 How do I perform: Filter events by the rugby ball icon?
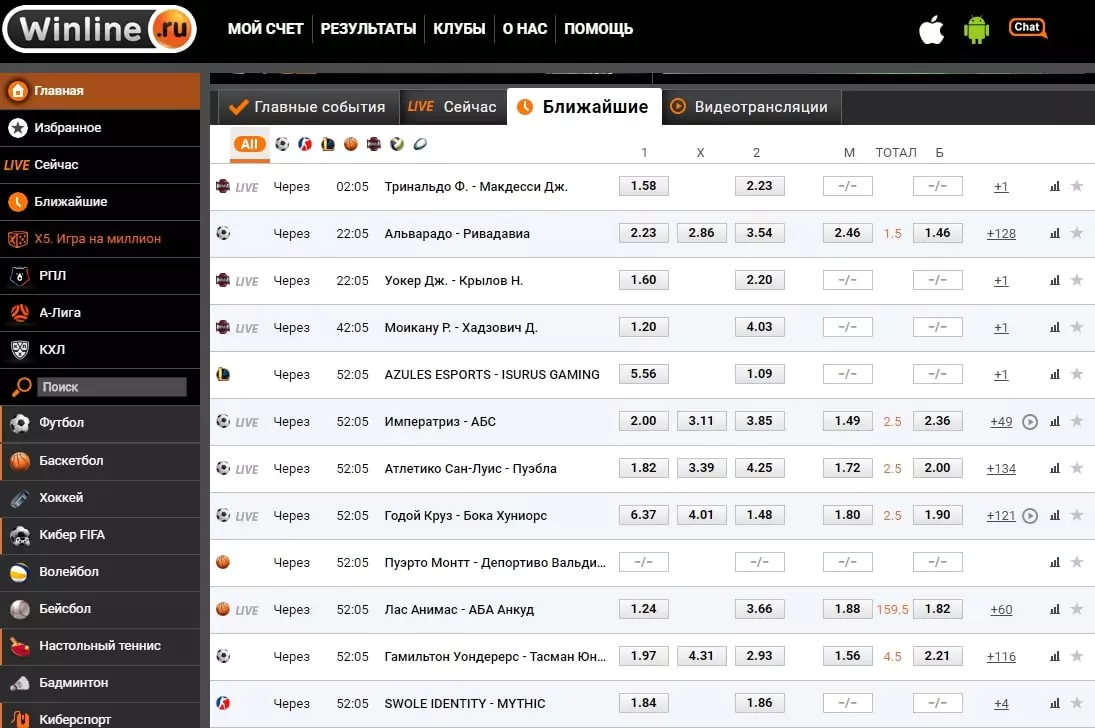click(x=420, y=144)
